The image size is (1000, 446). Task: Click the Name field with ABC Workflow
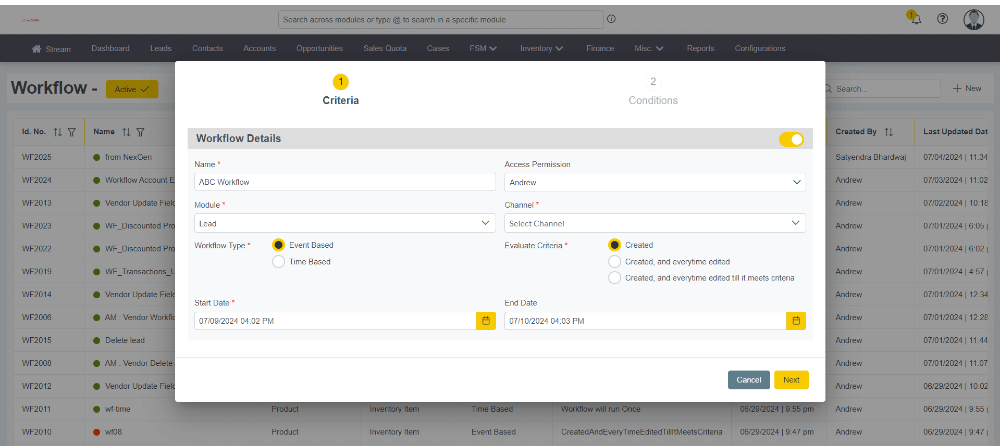(x=344, y=182)
